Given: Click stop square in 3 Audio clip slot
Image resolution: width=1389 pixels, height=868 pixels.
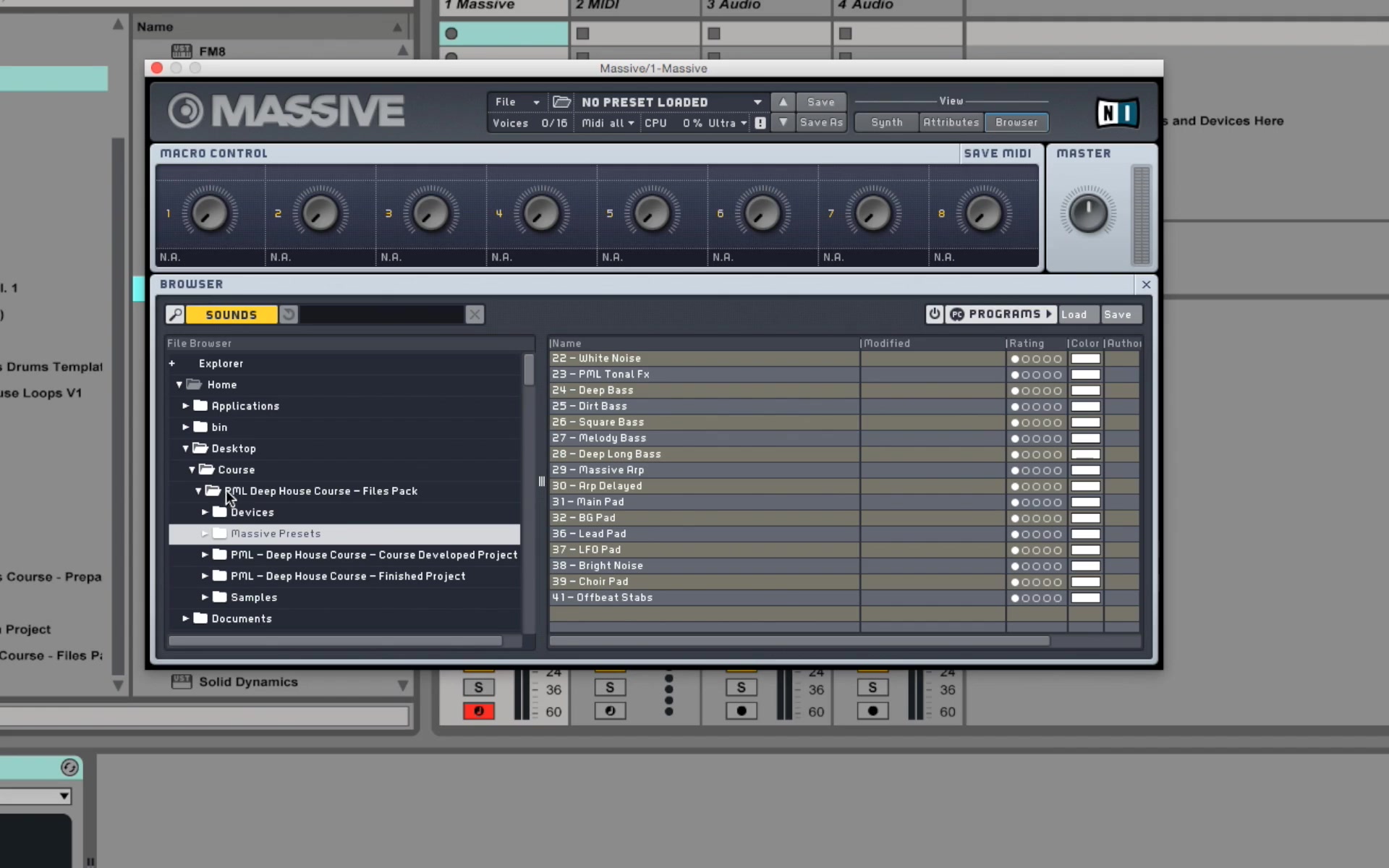Looking at the screenshot, I should pyautogui.click(x=714, y=33).
